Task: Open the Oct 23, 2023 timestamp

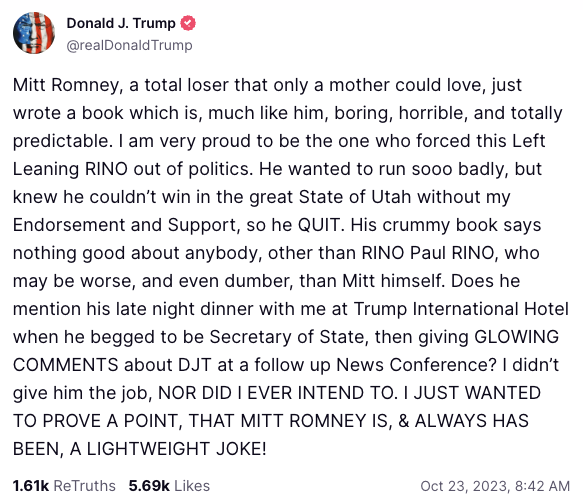Action: coord(495,486)
